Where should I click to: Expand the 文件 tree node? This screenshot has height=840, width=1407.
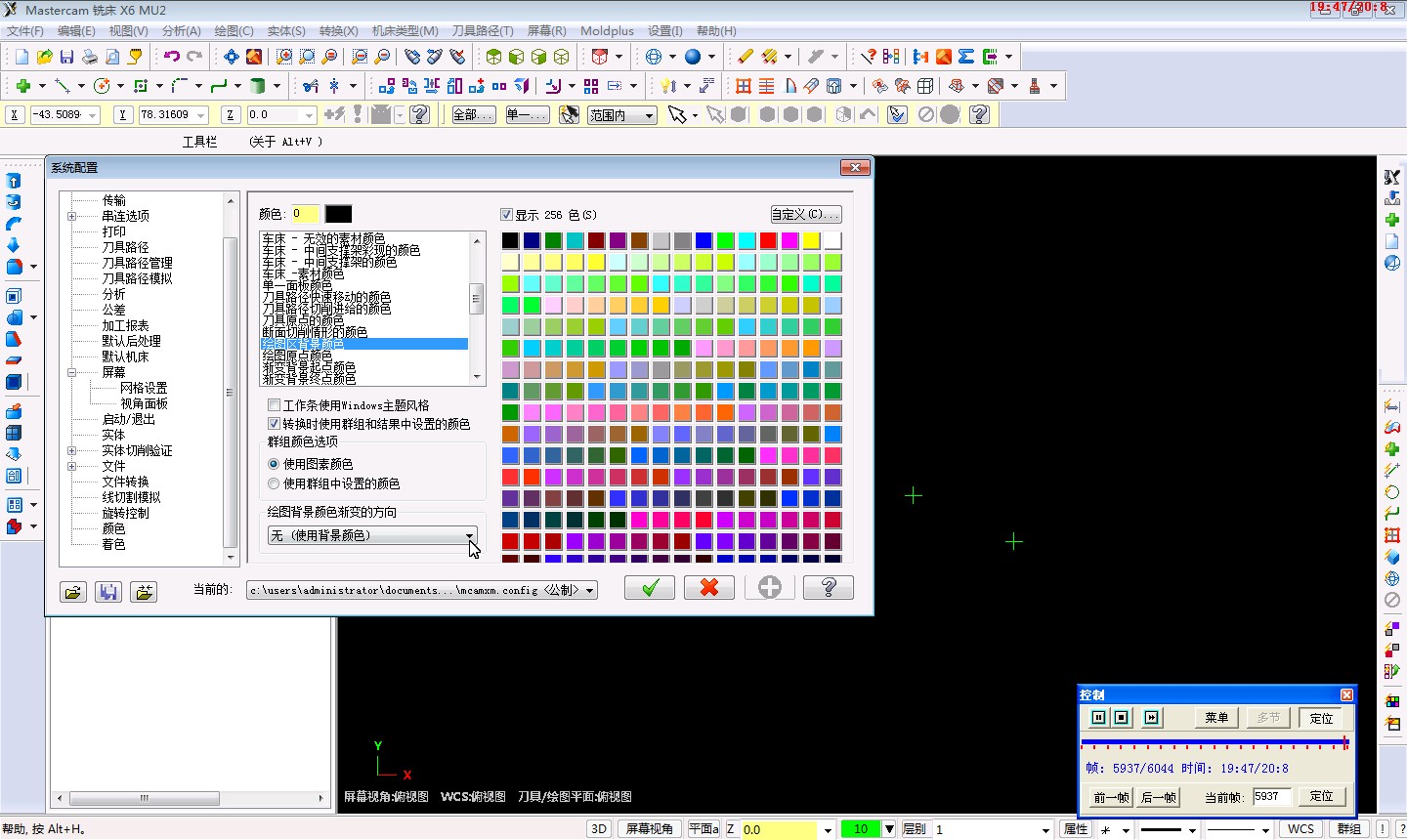[71, 466]
